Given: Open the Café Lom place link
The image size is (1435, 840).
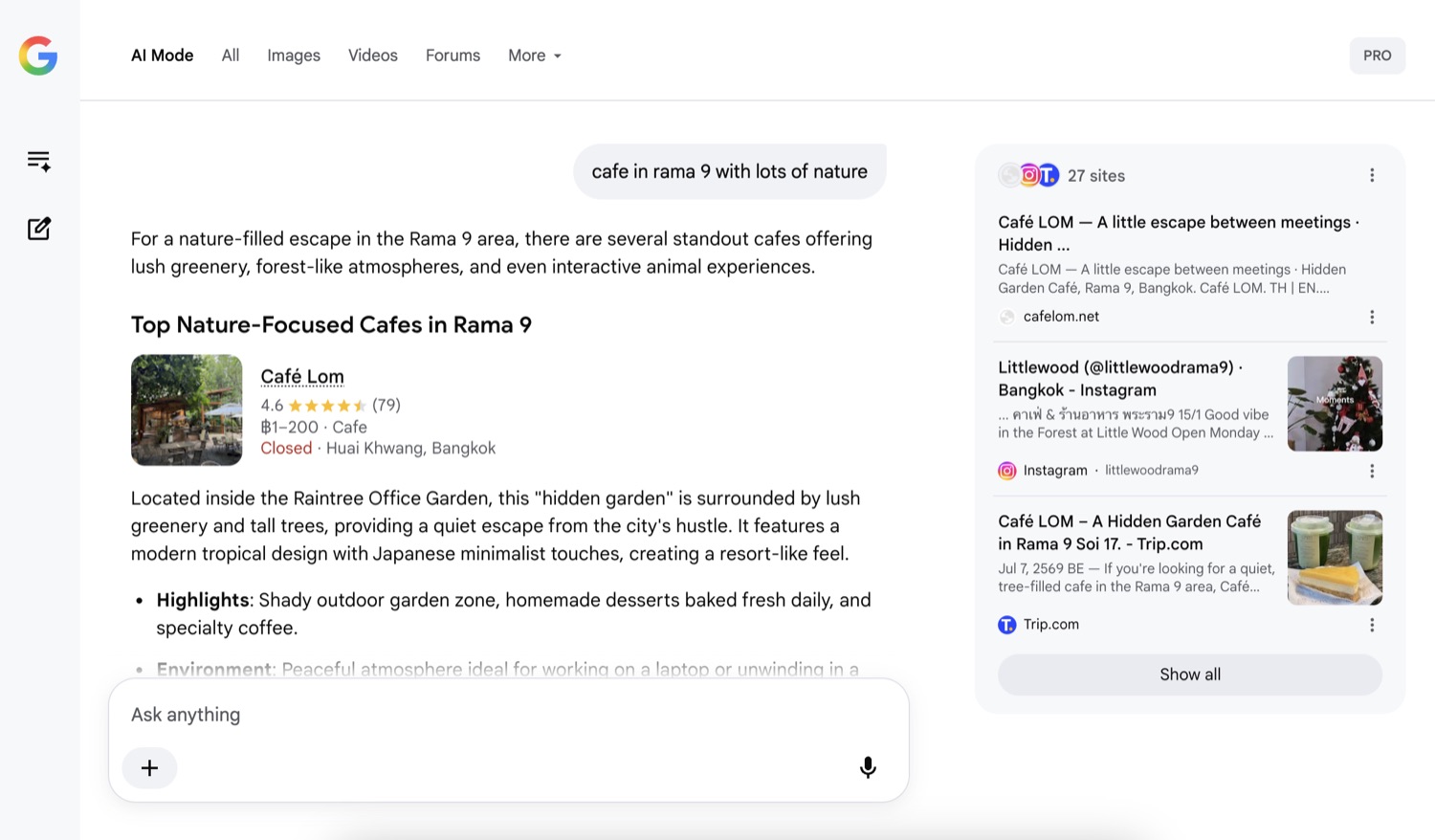Looking at the screenshot, I should pyautogui.click(x=302, y=376).
